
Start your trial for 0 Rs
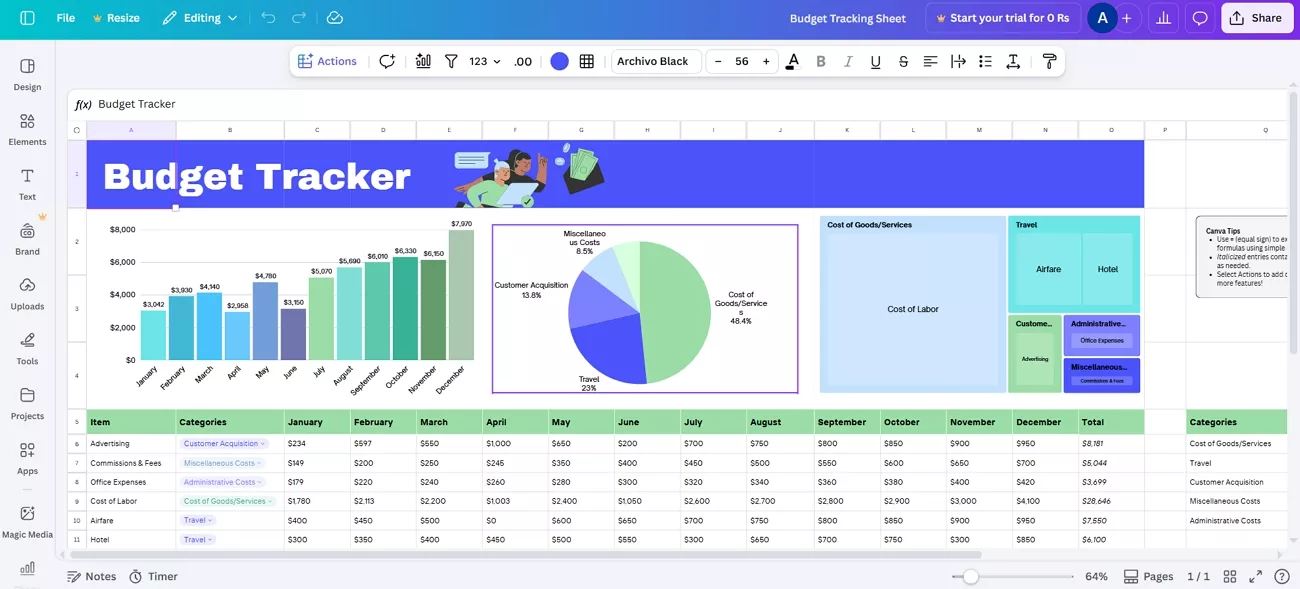[1002, 17]
